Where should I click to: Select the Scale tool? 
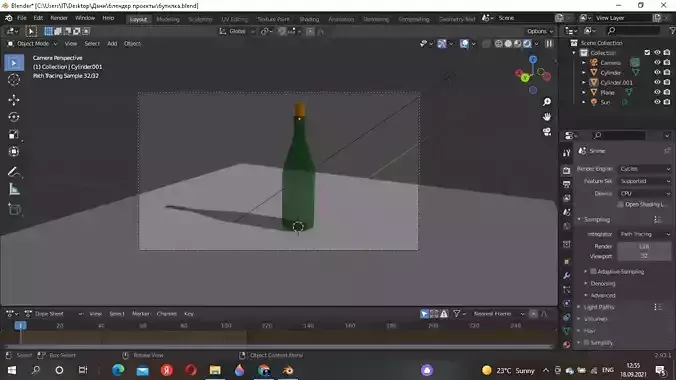(14, 134)
